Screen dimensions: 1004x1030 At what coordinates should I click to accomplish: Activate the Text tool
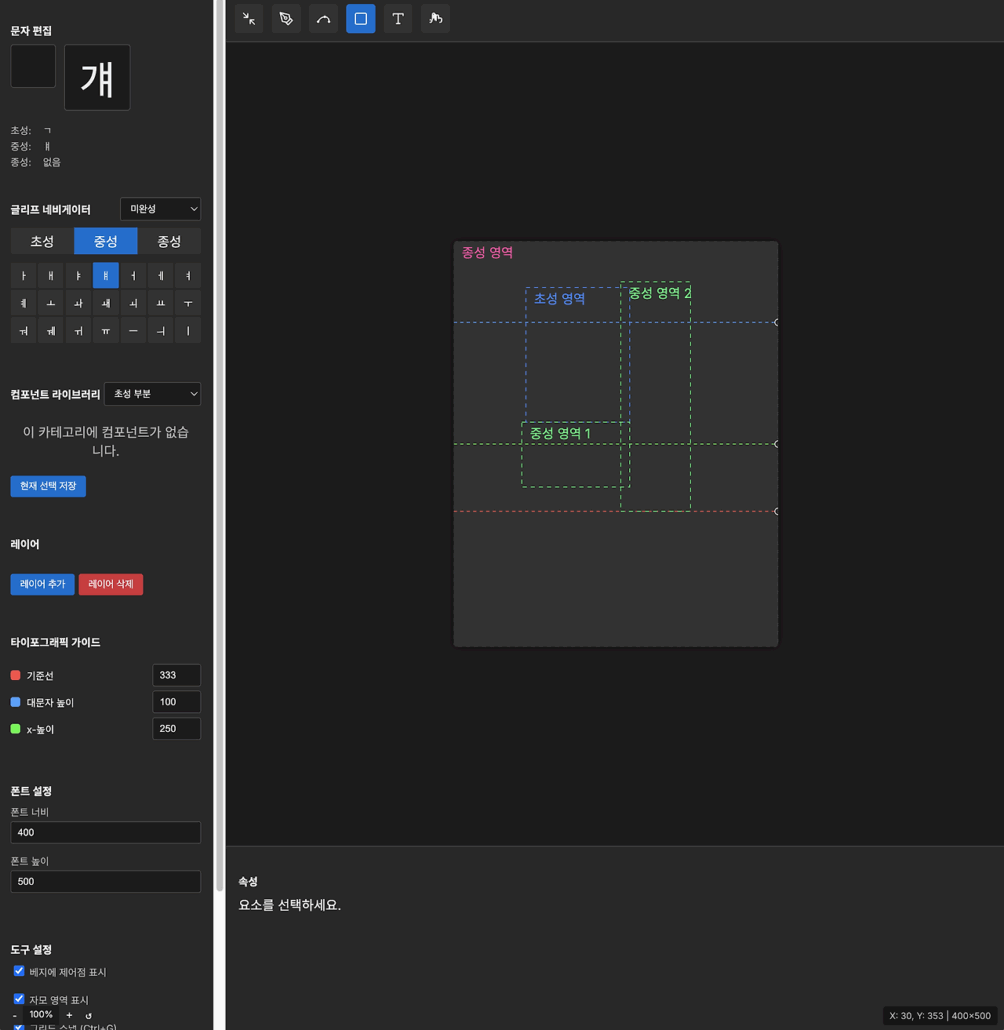pos(398,19)
